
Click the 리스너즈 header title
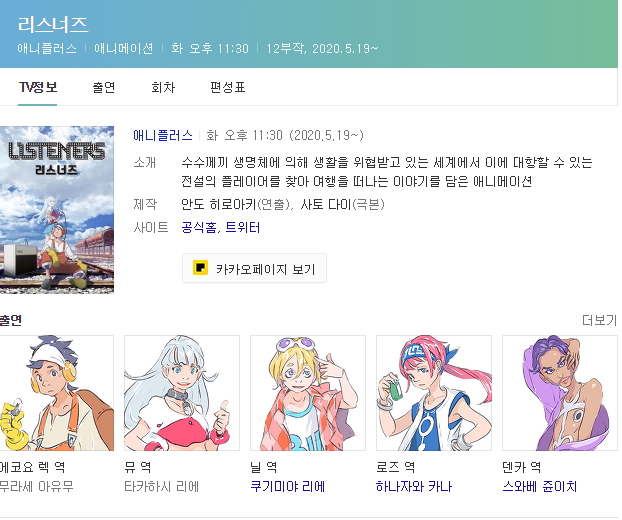pyautogui.click(x=53, y=24)
